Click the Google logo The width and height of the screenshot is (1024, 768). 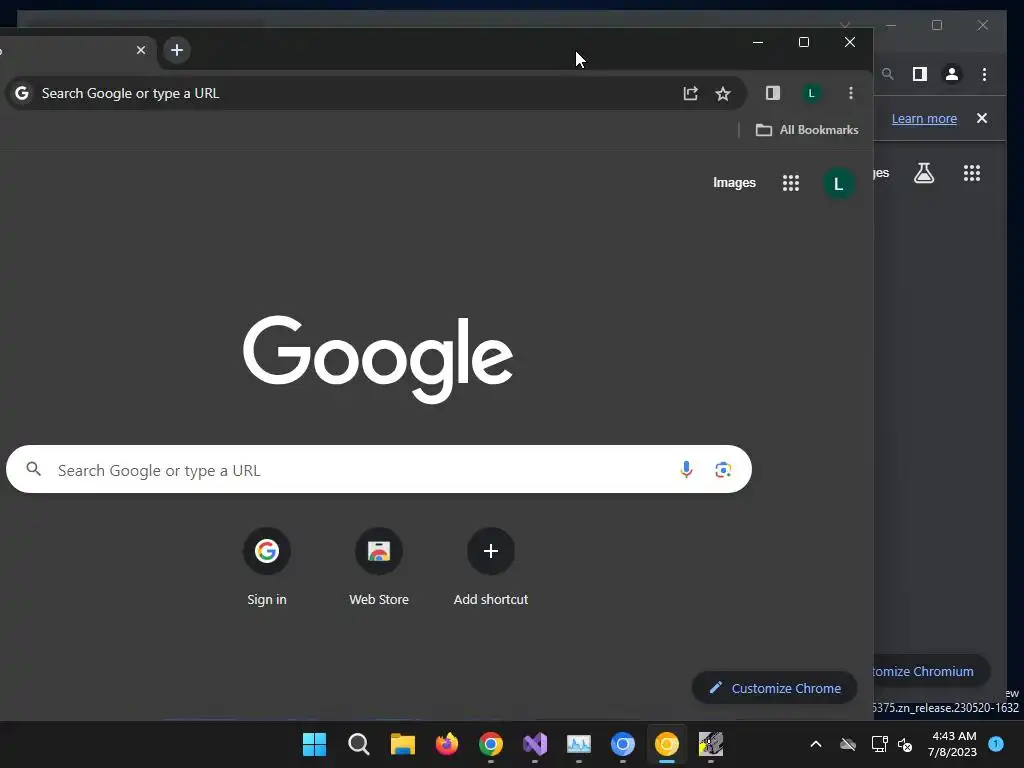tap(378, 359)
